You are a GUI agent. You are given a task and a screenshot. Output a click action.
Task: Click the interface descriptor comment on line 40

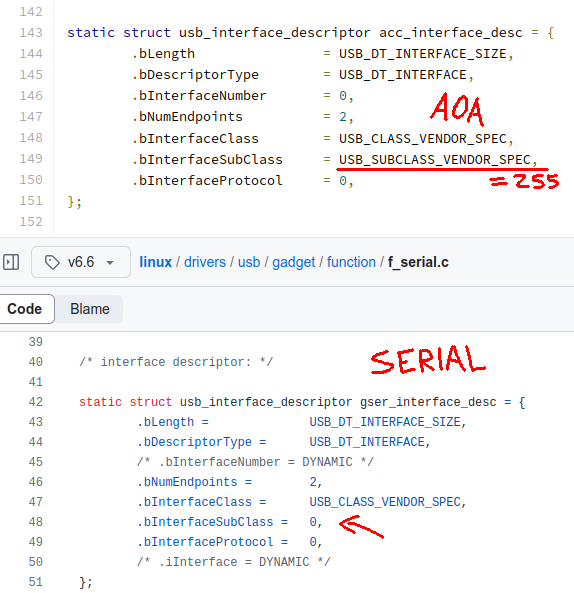176,362
